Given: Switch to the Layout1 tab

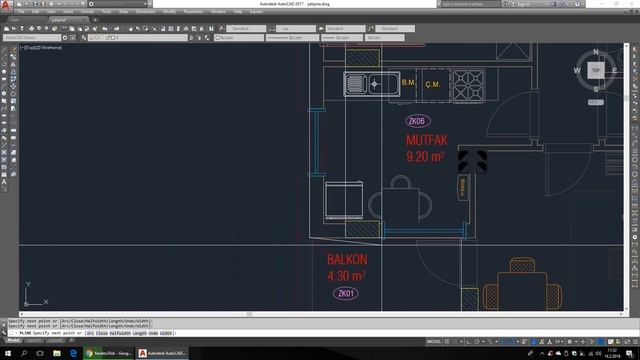Looking at the screenshot, I should 33,340.
